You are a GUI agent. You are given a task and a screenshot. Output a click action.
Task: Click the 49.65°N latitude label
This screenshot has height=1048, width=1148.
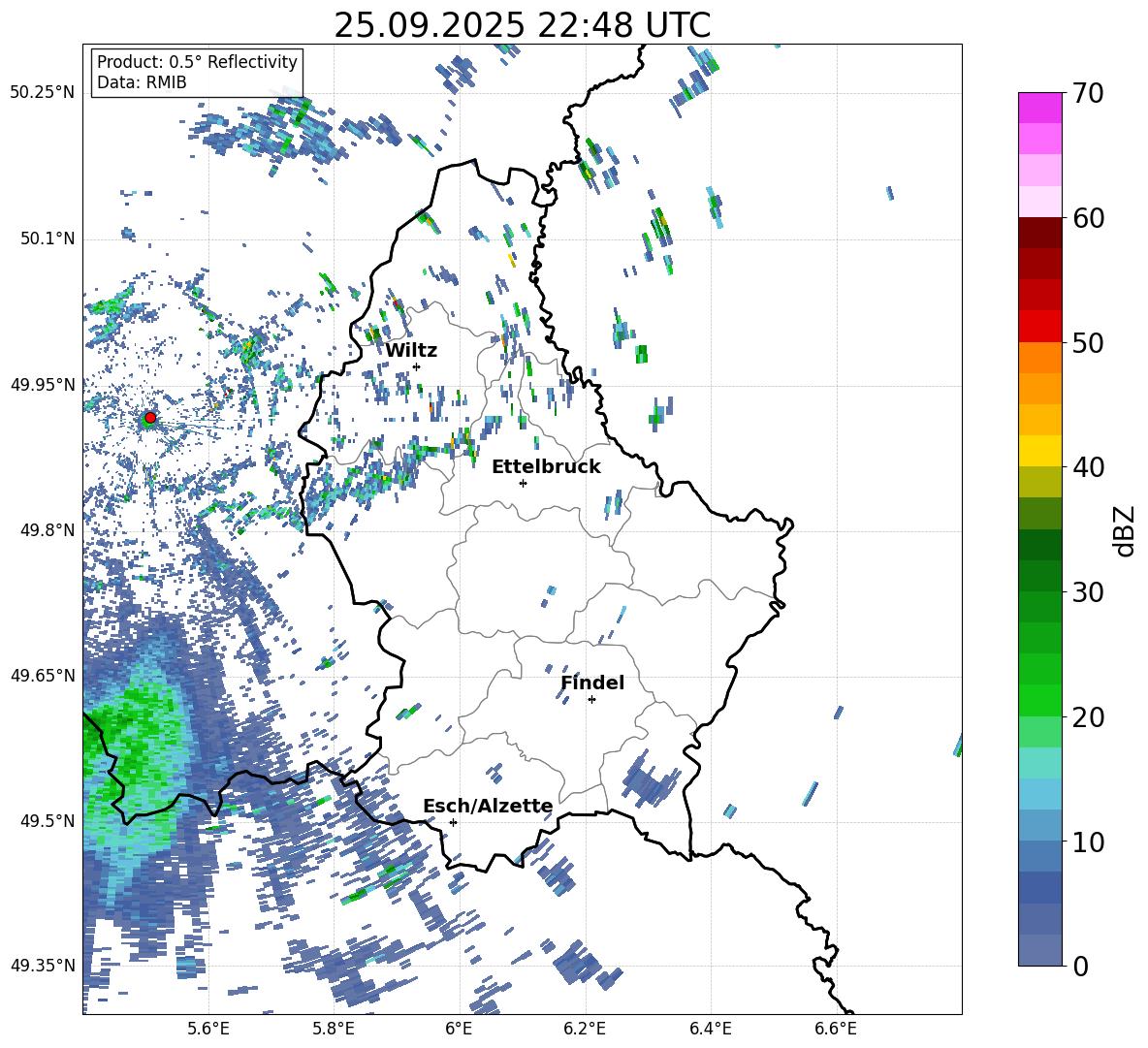click(x=43, y=675)
